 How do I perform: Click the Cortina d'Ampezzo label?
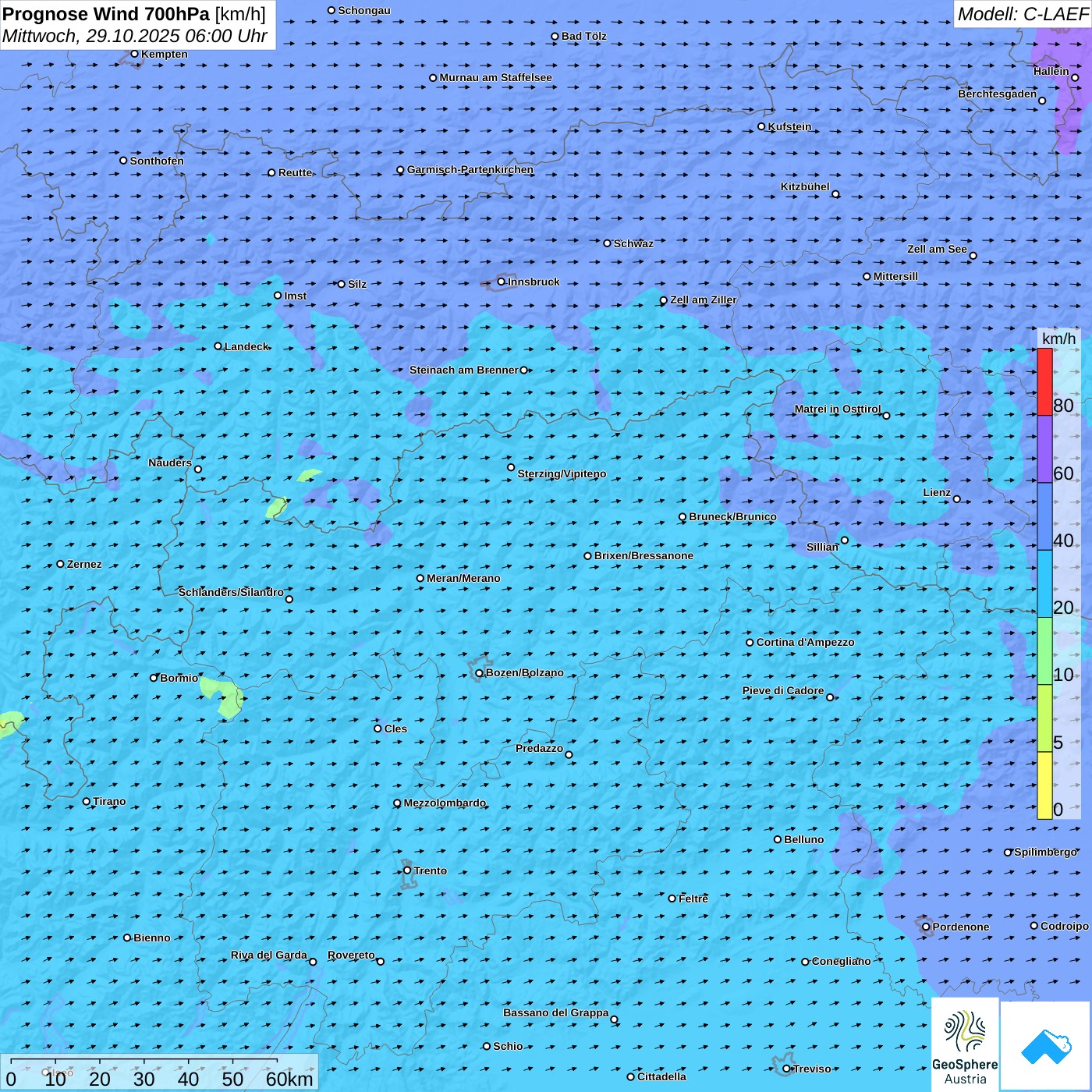[806, 642]
